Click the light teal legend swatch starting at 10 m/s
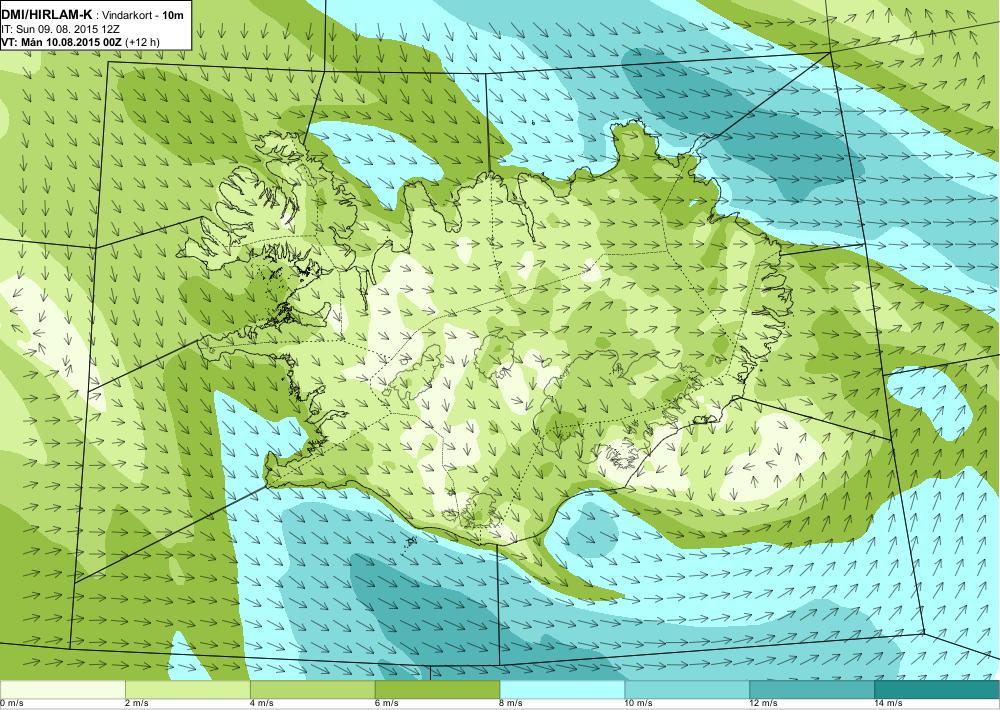Image resolution: width=1000 pixels, height=710 pixels. tap(688, 690)
